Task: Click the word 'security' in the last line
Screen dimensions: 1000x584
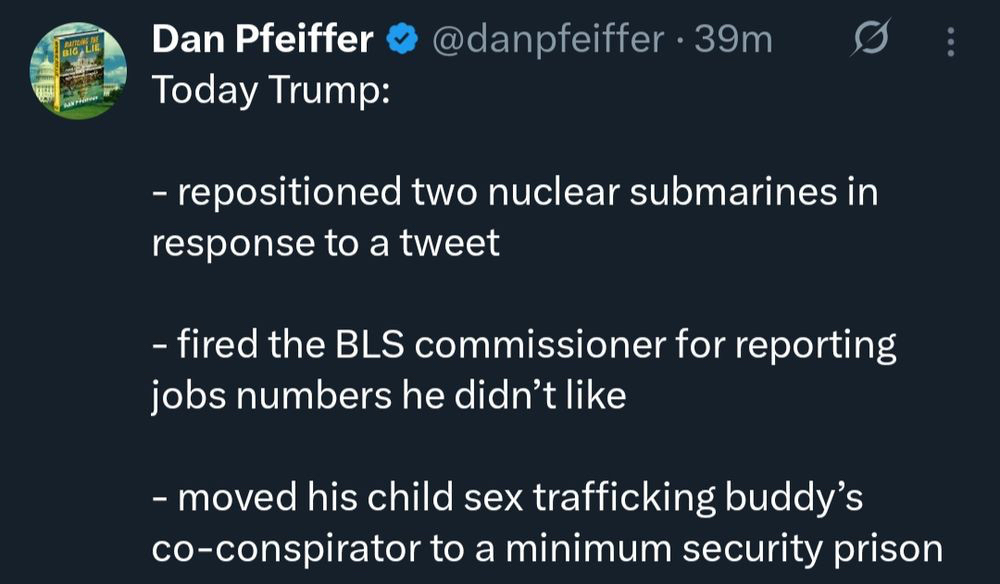Action: pos(747,549)
